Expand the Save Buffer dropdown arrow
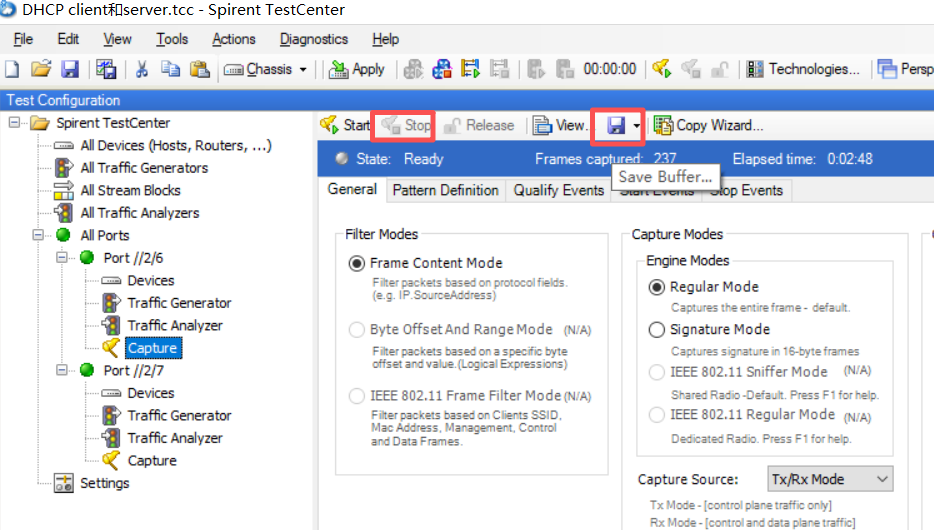Viewport: 934px width, 530px height. click(636, 126)
